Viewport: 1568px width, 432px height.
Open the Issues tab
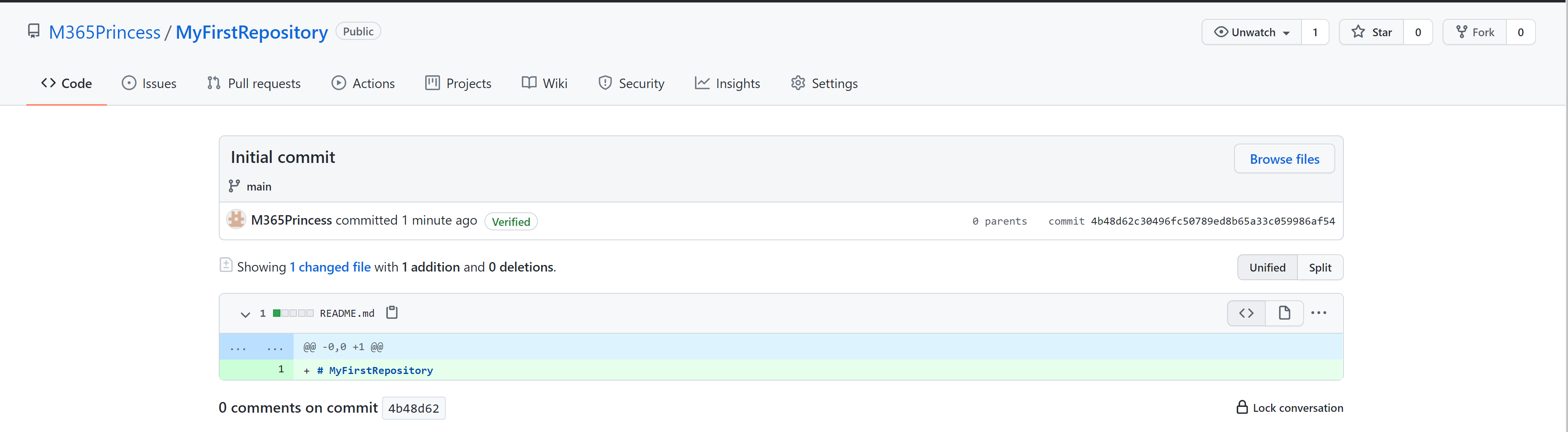[149, 84]
